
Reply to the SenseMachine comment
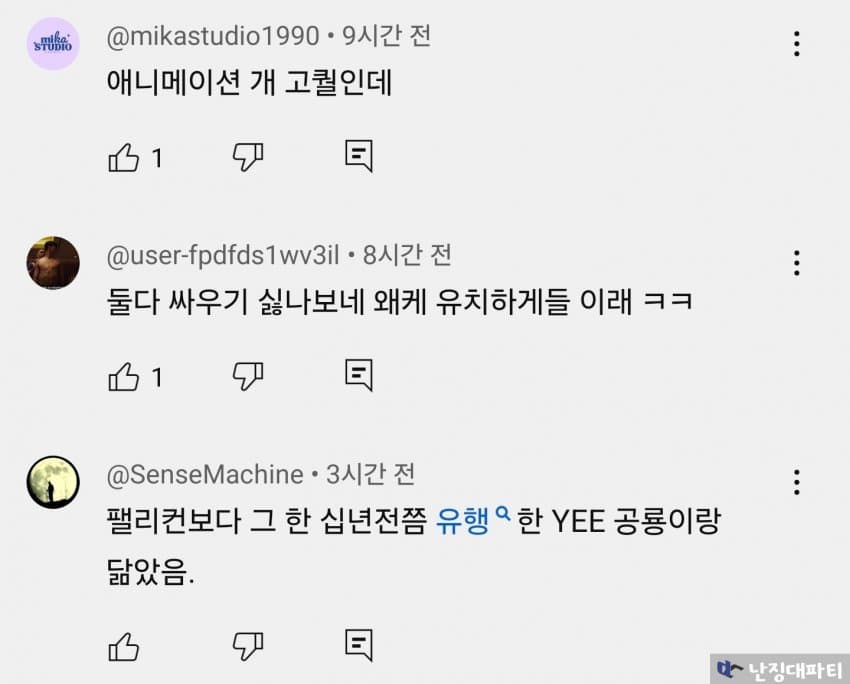pyautogui.click(x=359, y=644)
